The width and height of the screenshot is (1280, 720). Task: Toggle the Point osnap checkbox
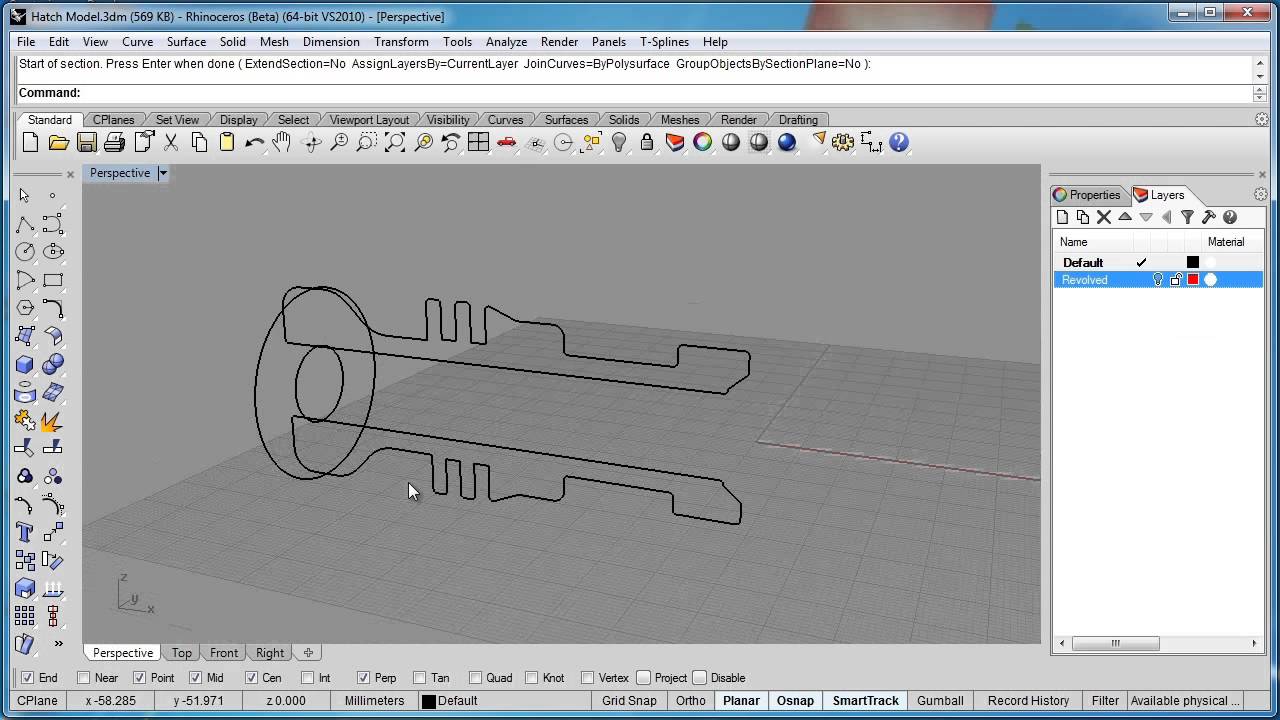[139, 678]
